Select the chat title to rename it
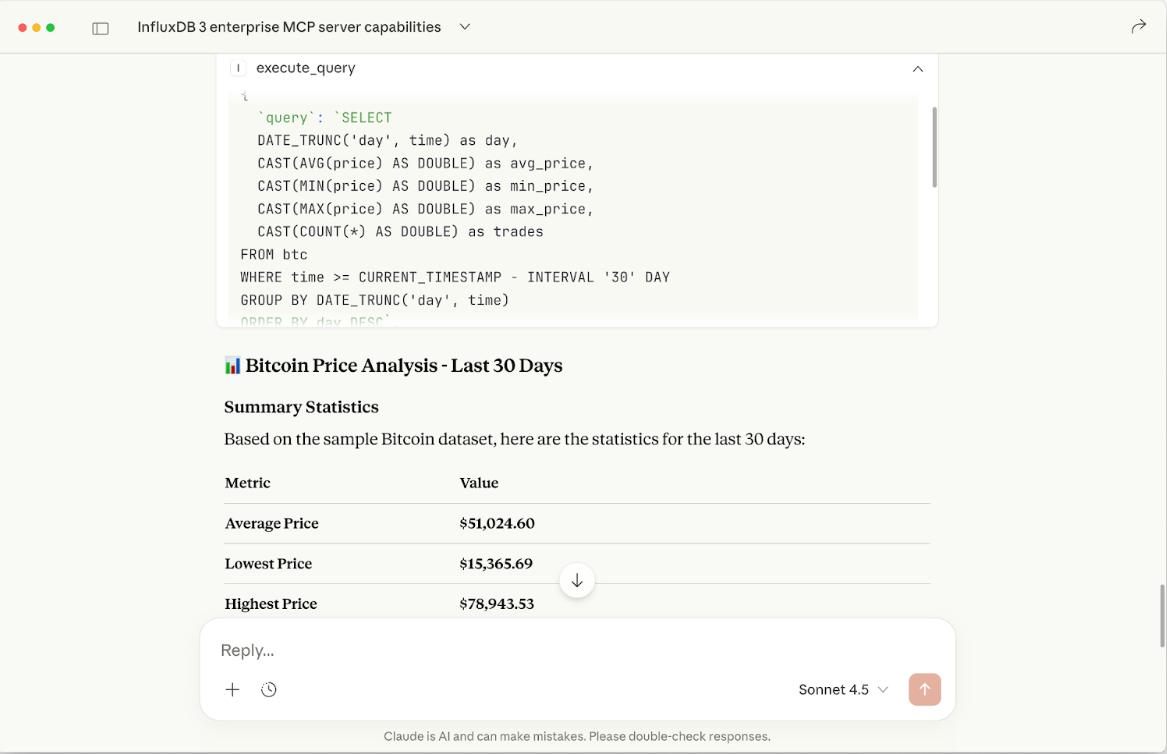This screenshot has height=754, width=1167. coord(288,27)
